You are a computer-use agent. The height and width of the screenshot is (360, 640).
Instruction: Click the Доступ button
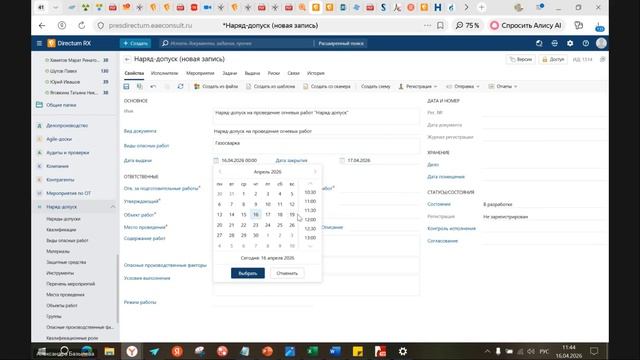click(x=553, y=60)
